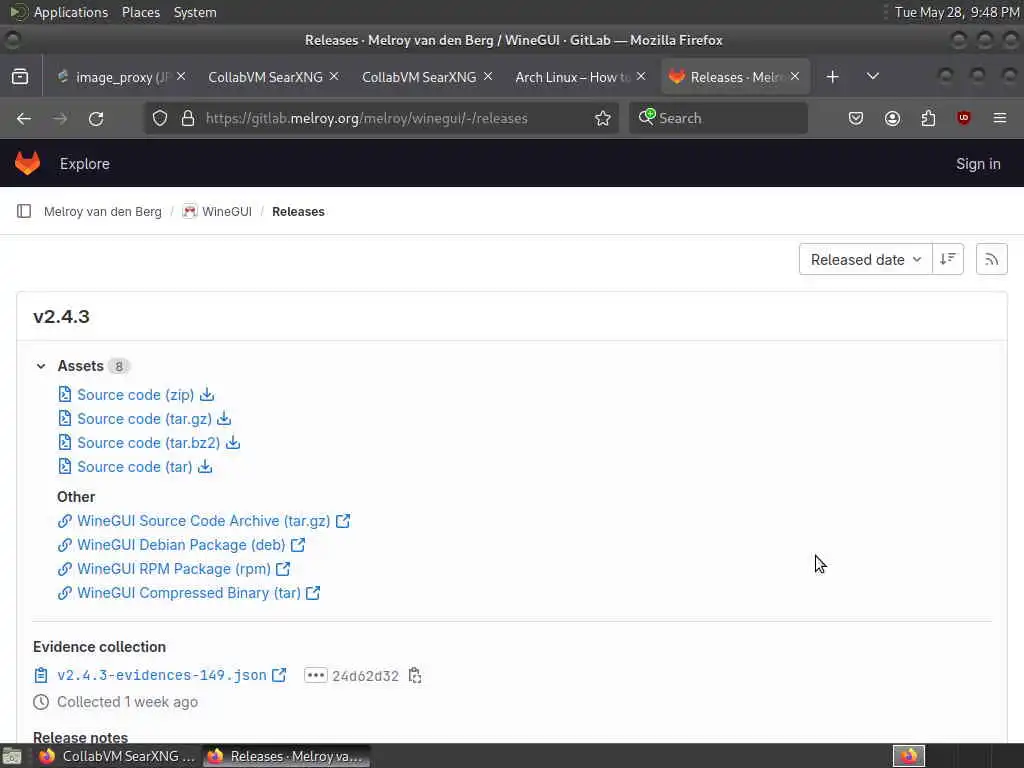The height and width of the screenshot is (768, 1024).
Task: Click the GitLab fox logo
Action: (27, 163)
